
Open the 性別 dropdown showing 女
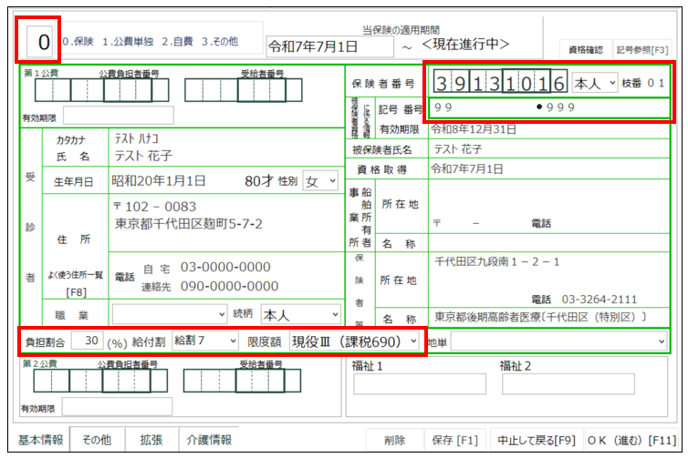click(321, 181)
